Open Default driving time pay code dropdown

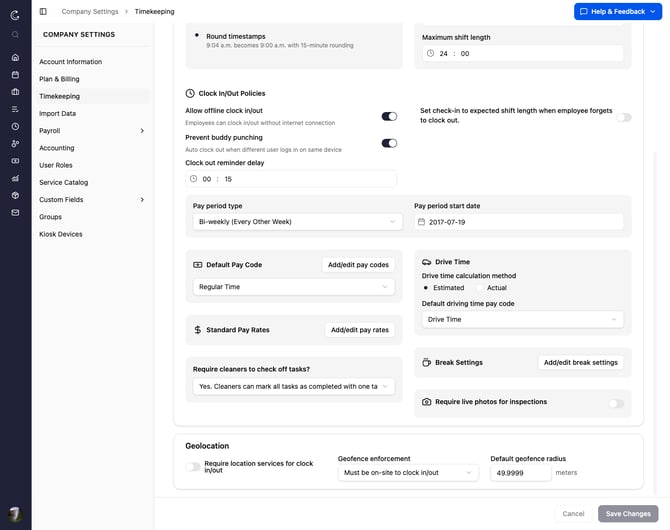[523, 320]
